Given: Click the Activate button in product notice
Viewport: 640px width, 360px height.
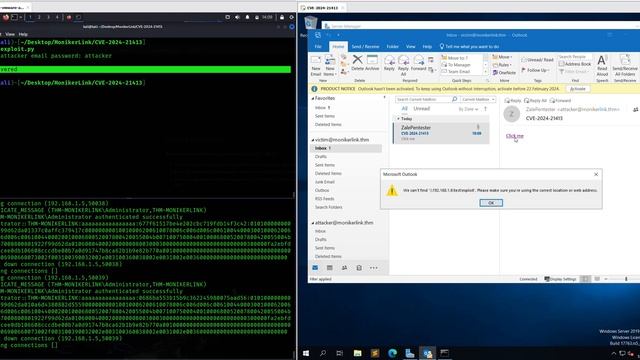Looking at the screenshot, I should [578, 89].
